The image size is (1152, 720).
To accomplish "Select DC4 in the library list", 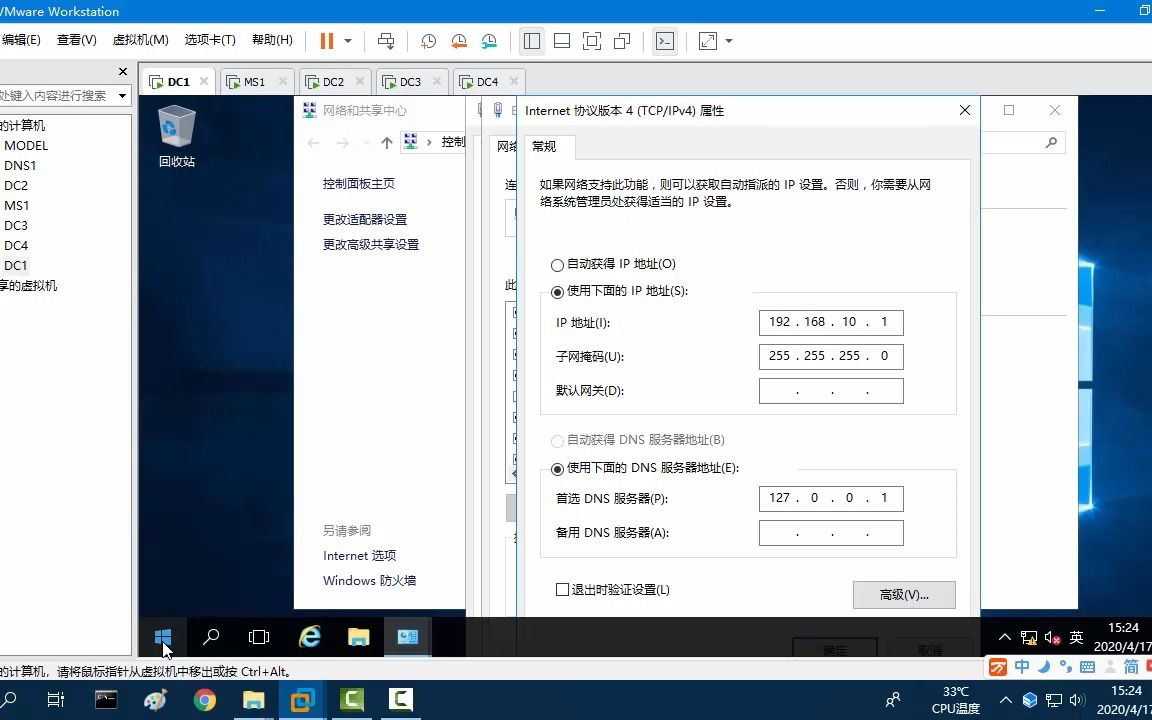I will (16, 245).
